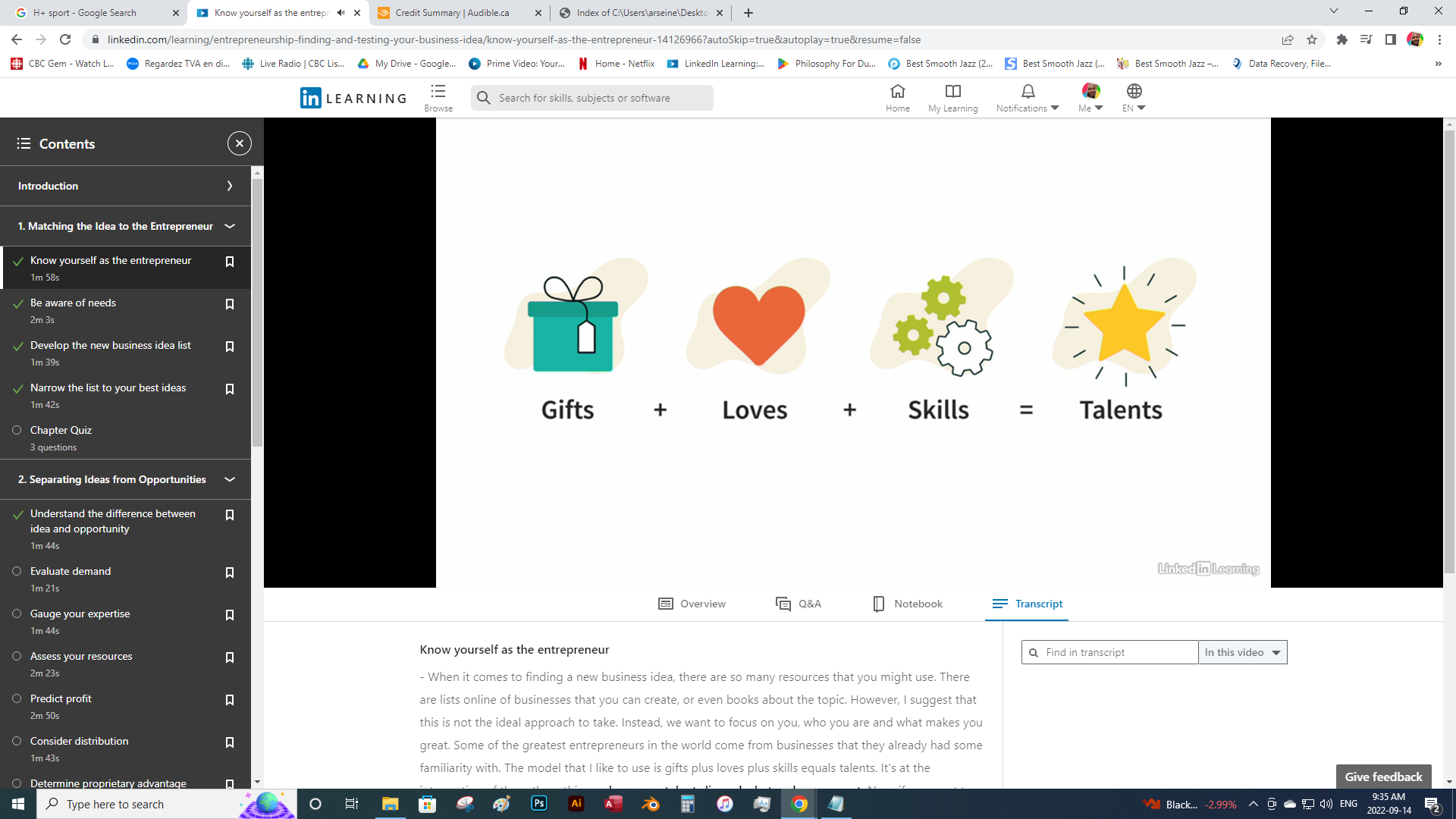Switch to the Notebook tab
Screen dimensions: 1456x819
pyautogui.click(x=908, y=604)
